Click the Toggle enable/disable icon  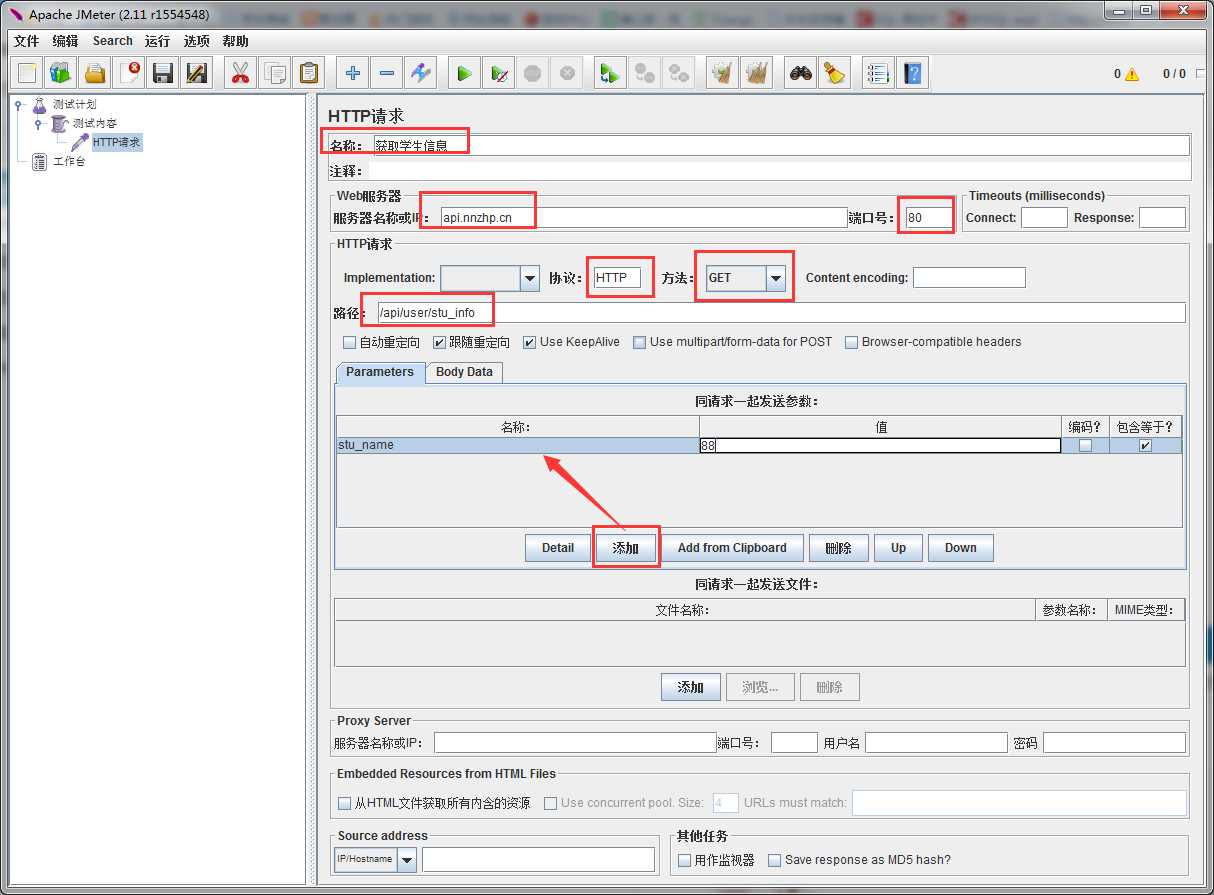tap(420, 73)
